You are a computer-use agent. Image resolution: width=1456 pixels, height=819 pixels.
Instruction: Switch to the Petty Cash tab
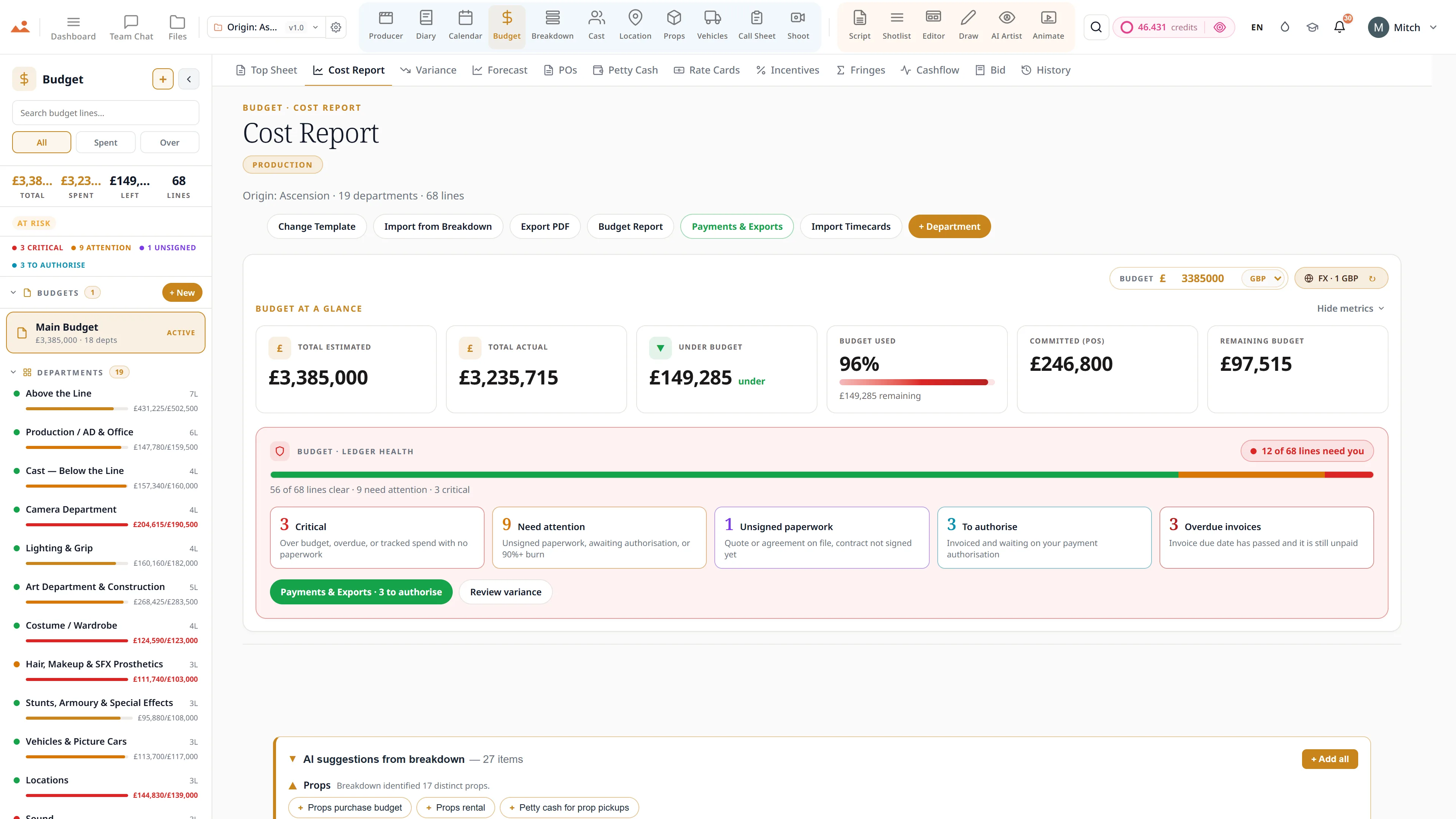click(625, 70)
